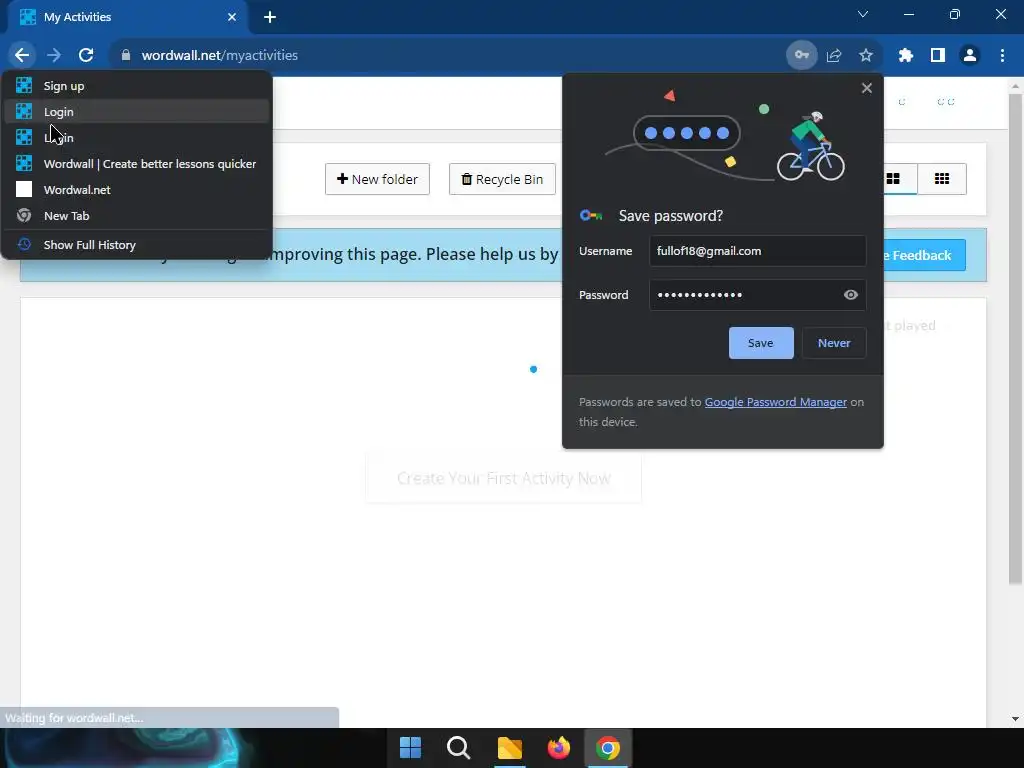Click the page vertical scrollbar
The height and width of the screenshot is (768, 1024).
1015,340
